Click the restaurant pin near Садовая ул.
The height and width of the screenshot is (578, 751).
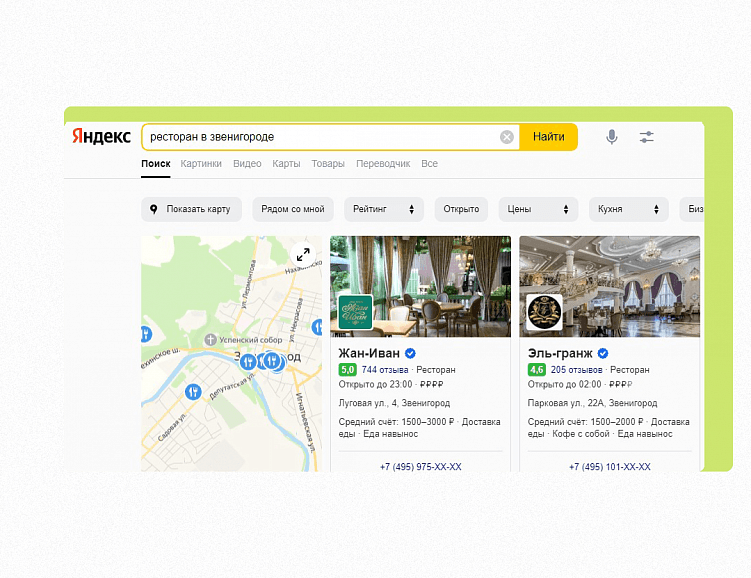click(193, 392)
